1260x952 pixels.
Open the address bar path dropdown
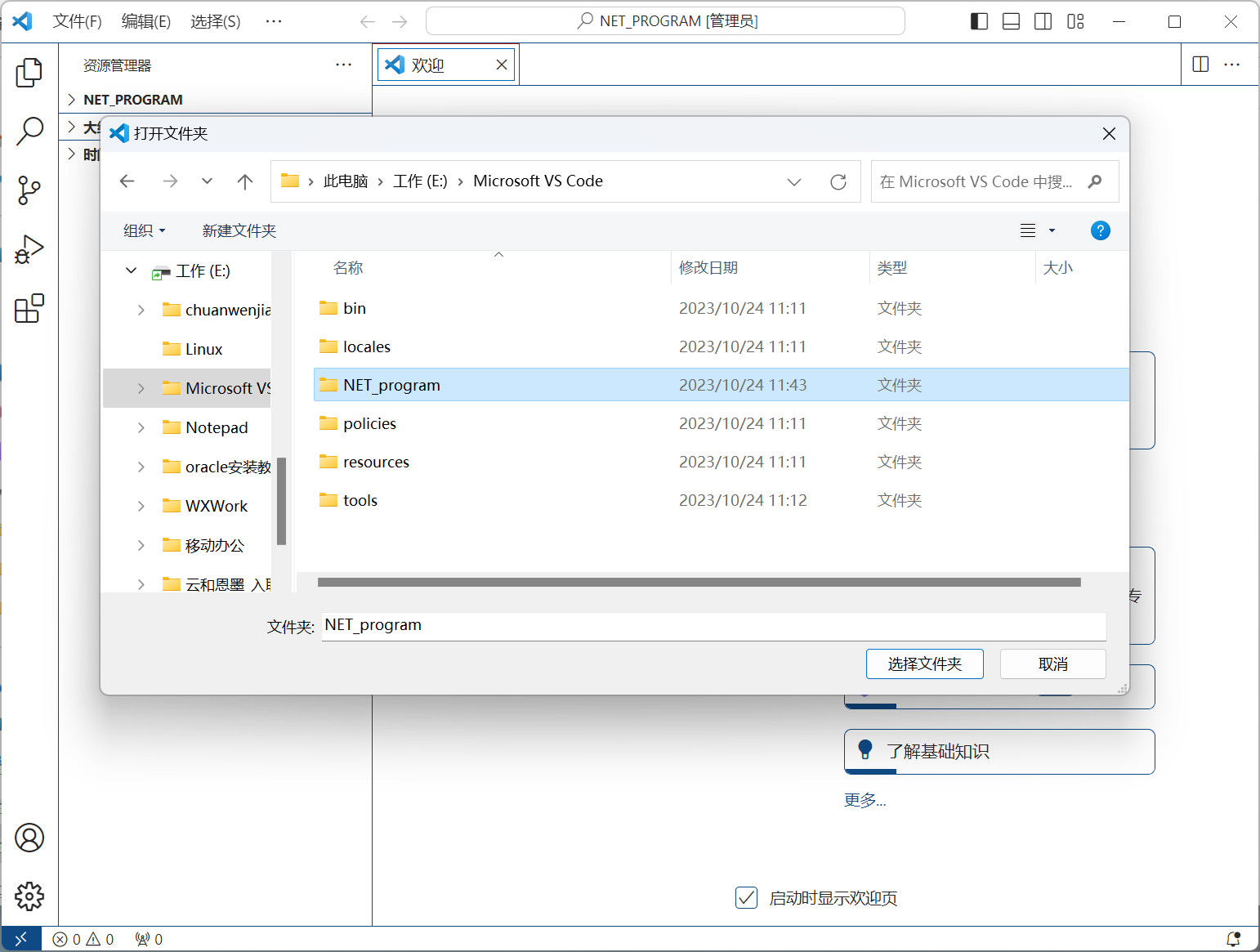pos(793,181)
